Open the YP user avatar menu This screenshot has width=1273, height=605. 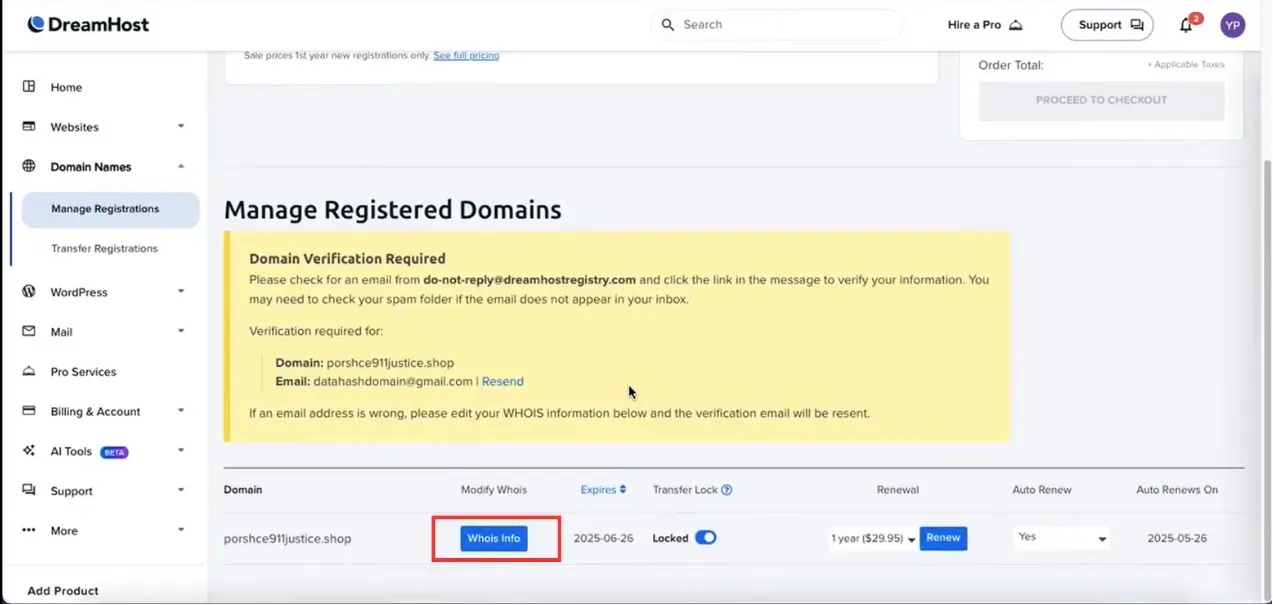click(1233, 25)
